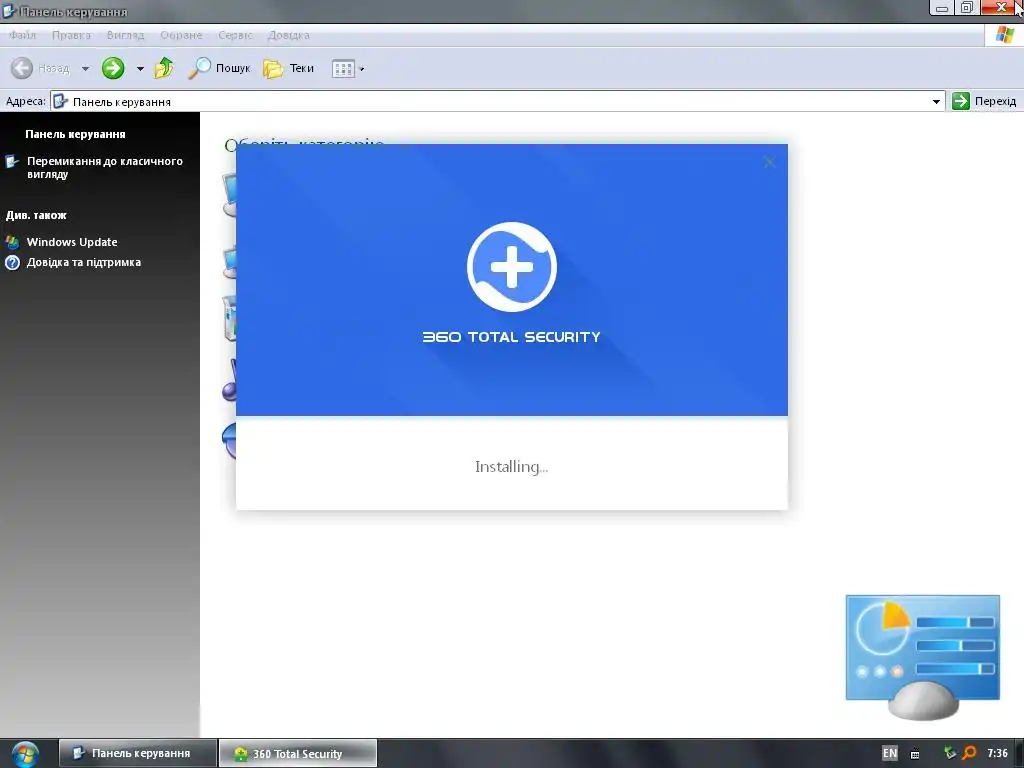Open the Довідка menu
The height and width of the screenshot is (768, 1024).
pos(289,35)
